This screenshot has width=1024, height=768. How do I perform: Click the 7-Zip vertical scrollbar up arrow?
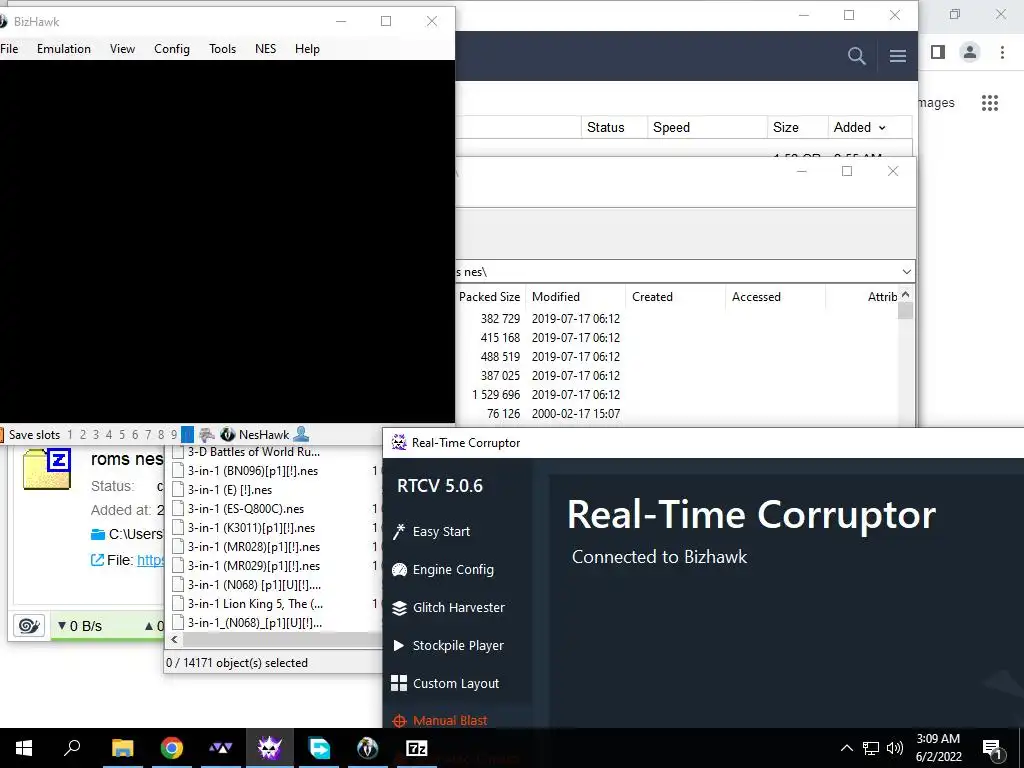tap(906, 295)
